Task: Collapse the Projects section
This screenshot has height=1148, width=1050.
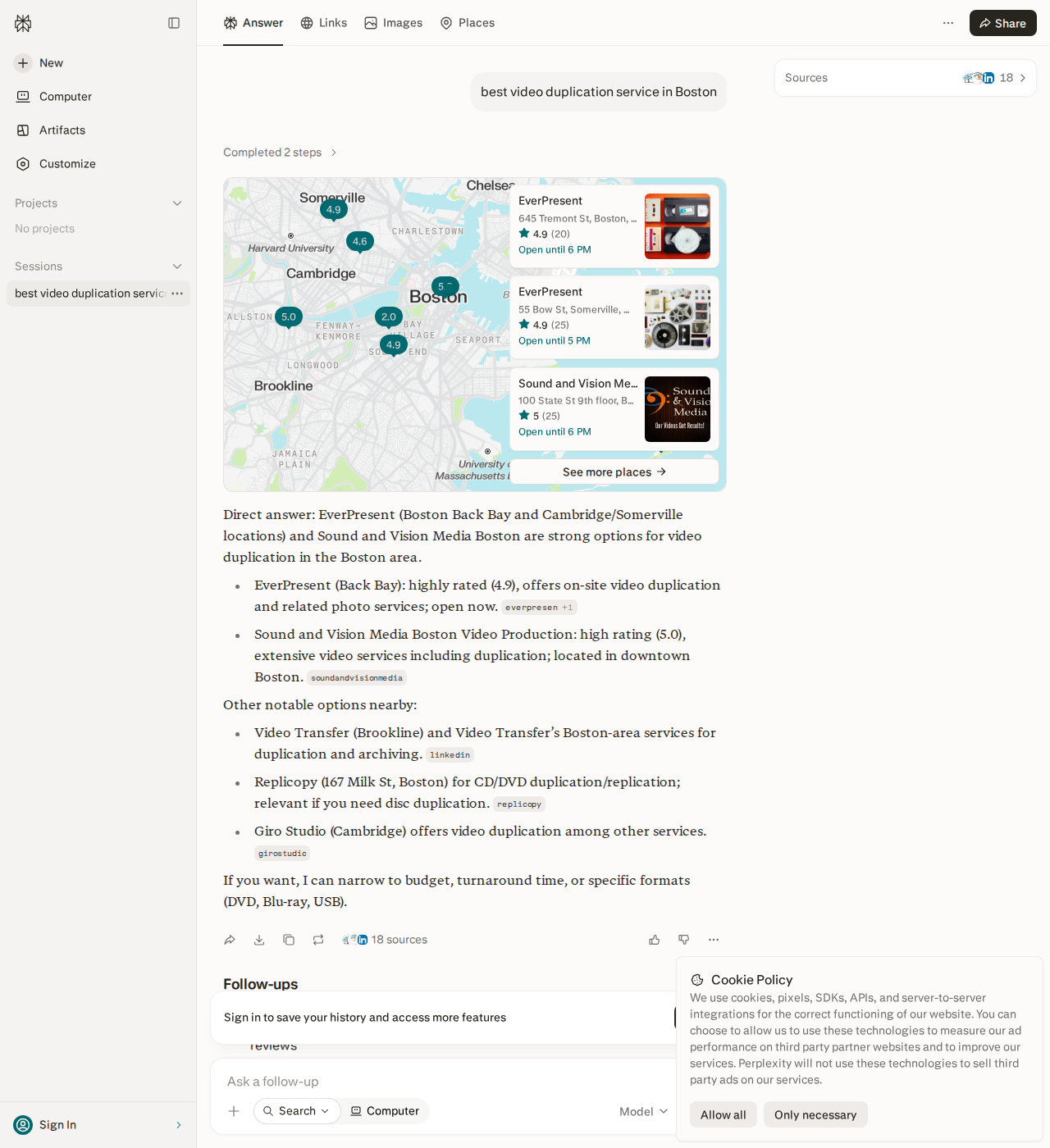Action: pos(177,203)
